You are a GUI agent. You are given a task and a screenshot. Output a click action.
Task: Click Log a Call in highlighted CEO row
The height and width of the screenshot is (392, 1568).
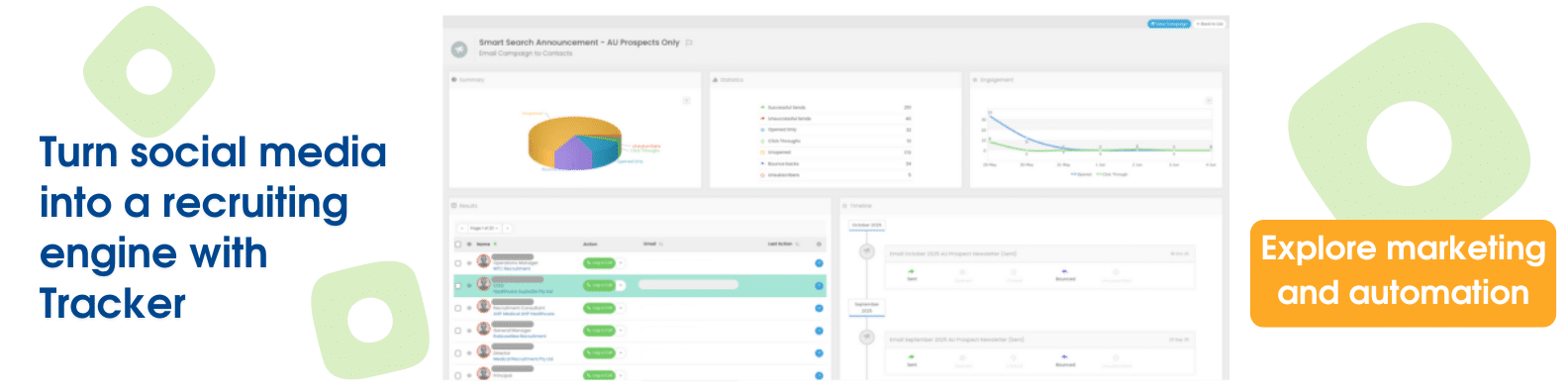(599, 285)
